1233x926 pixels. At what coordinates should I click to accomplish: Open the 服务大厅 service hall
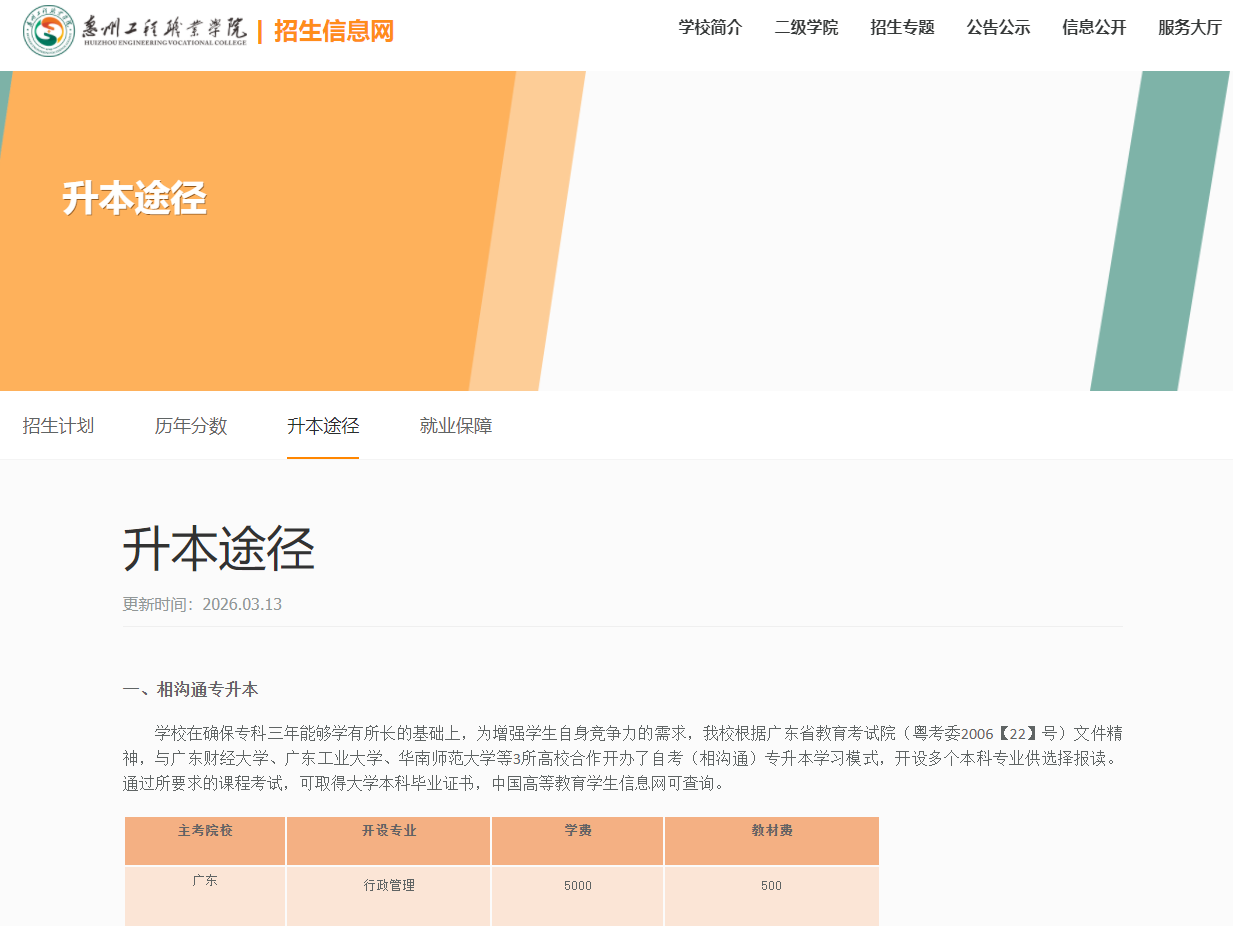pyautogui.click(x=1188, y=28)
